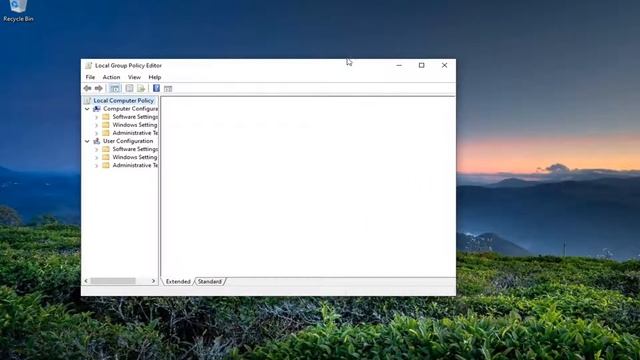
Task: Maximize the Local Group Policy Editor window
Action: tap(422, 65)
